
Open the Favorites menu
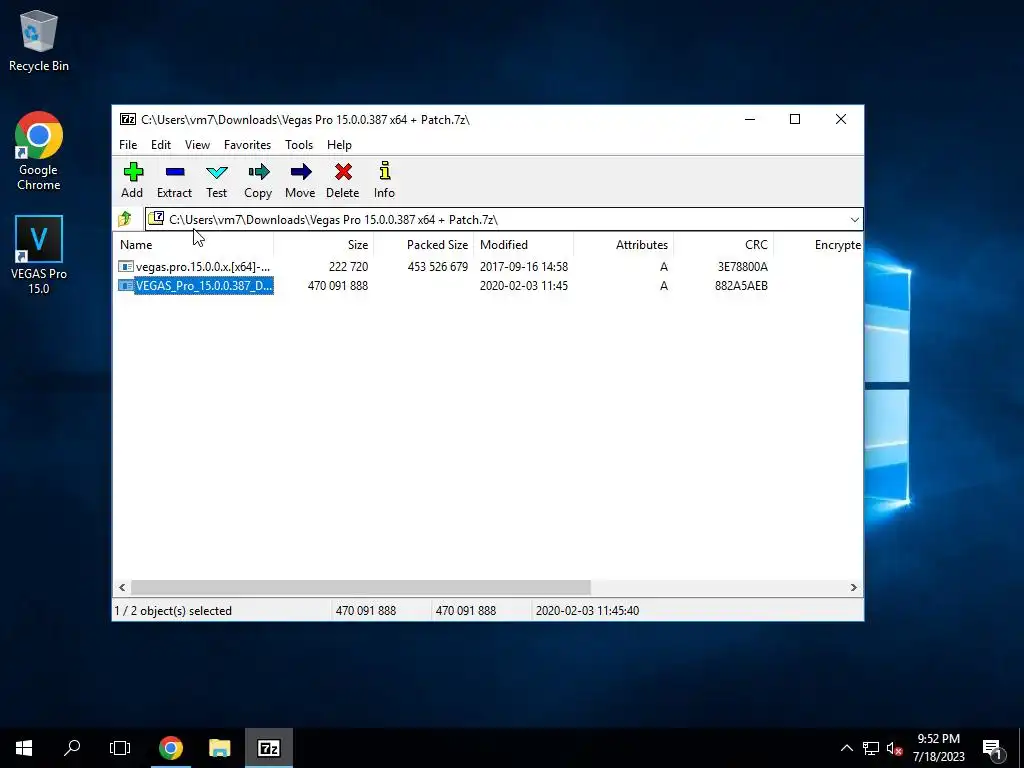pos(248,145)
